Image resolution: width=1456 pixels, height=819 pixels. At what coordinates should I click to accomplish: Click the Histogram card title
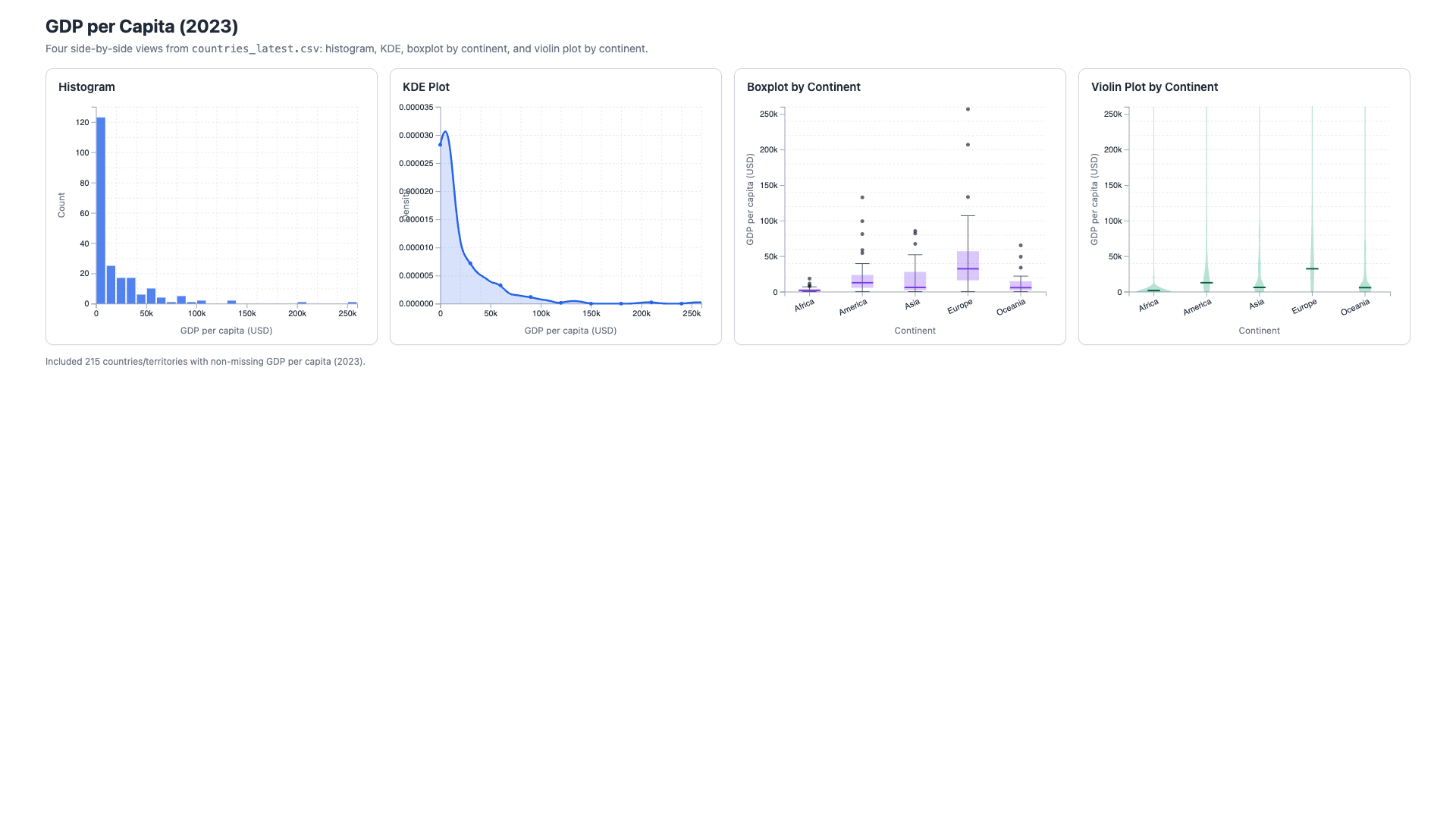86,87
